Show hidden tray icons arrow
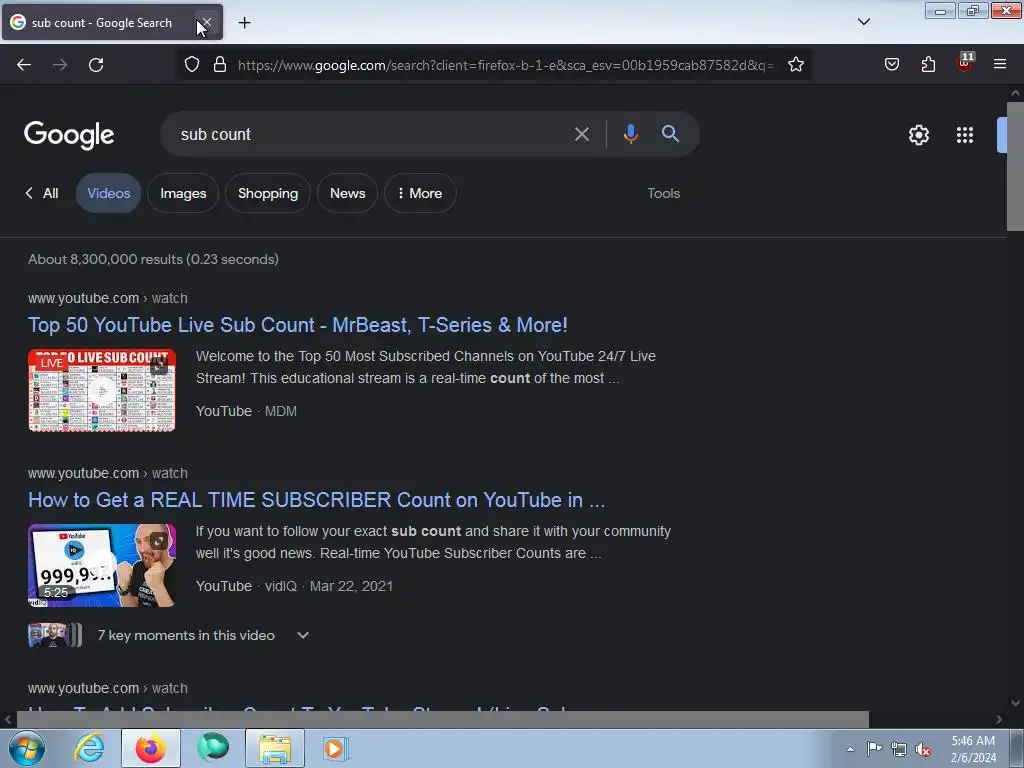The image size is (1024, 768). (850, 749)
